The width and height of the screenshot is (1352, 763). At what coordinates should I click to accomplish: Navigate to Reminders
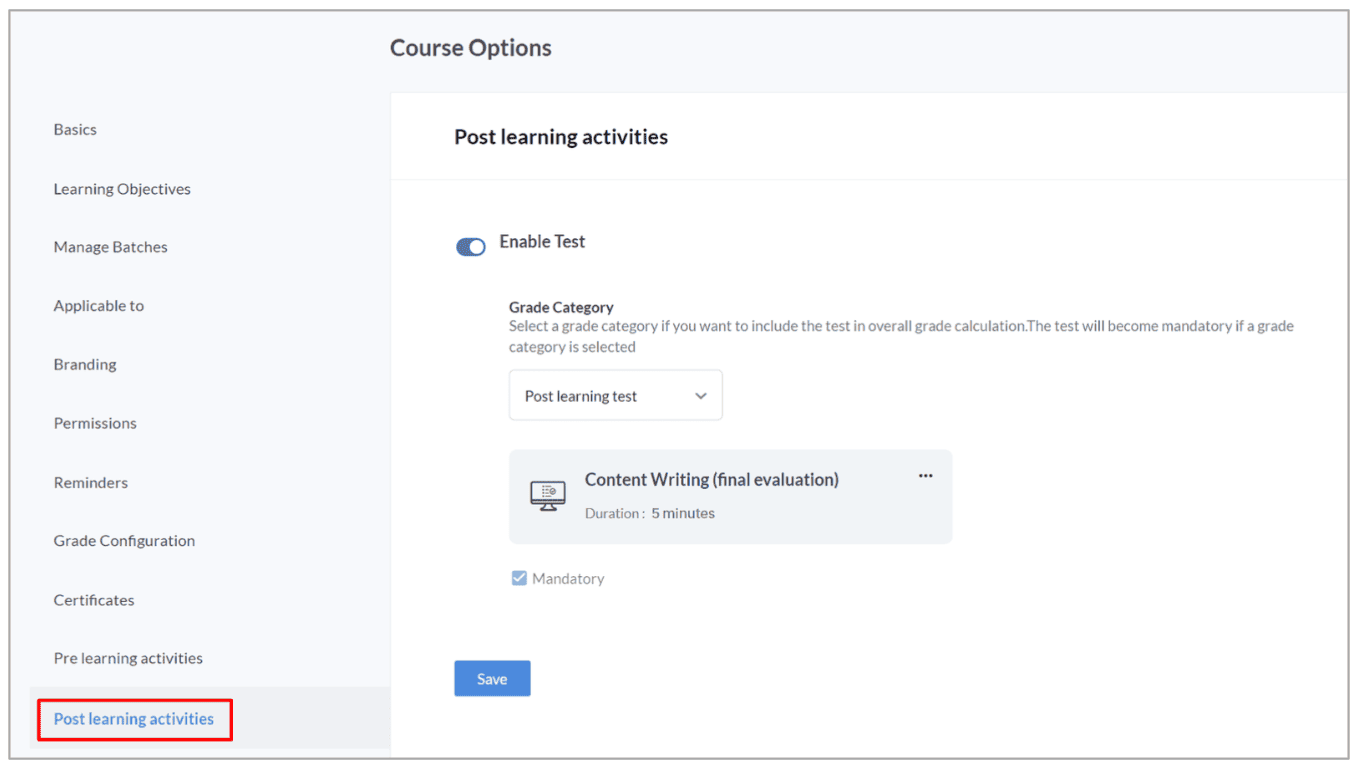[x=91, y=482]
